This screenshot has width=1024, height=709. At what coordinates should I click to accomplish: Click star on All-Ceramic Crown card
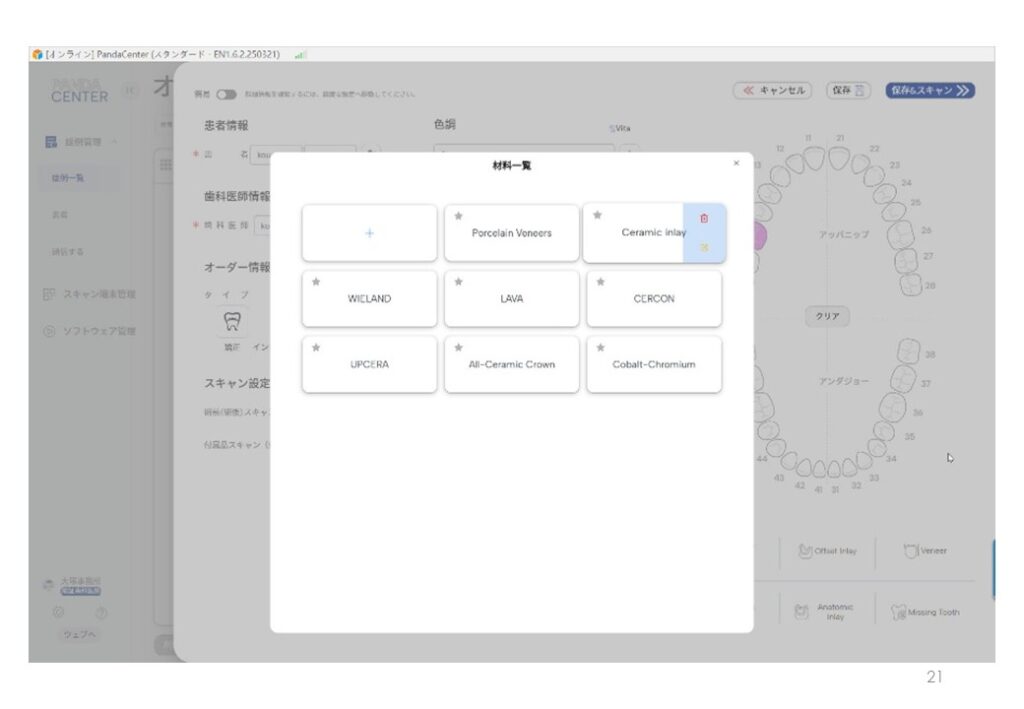pyautogui.click(x=459, y=348)
